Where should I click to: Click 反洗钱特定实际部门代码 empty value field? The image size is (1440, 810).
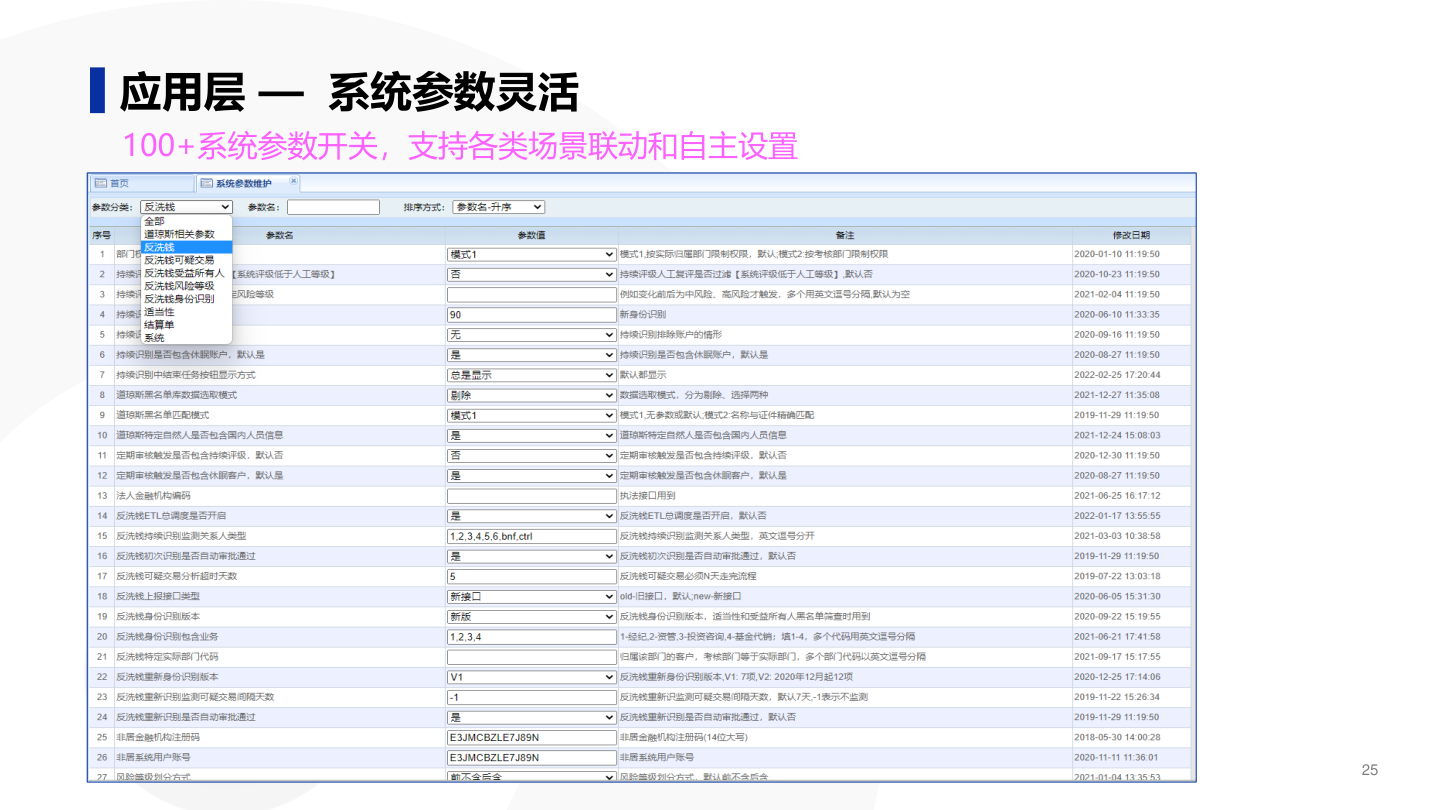531,657
